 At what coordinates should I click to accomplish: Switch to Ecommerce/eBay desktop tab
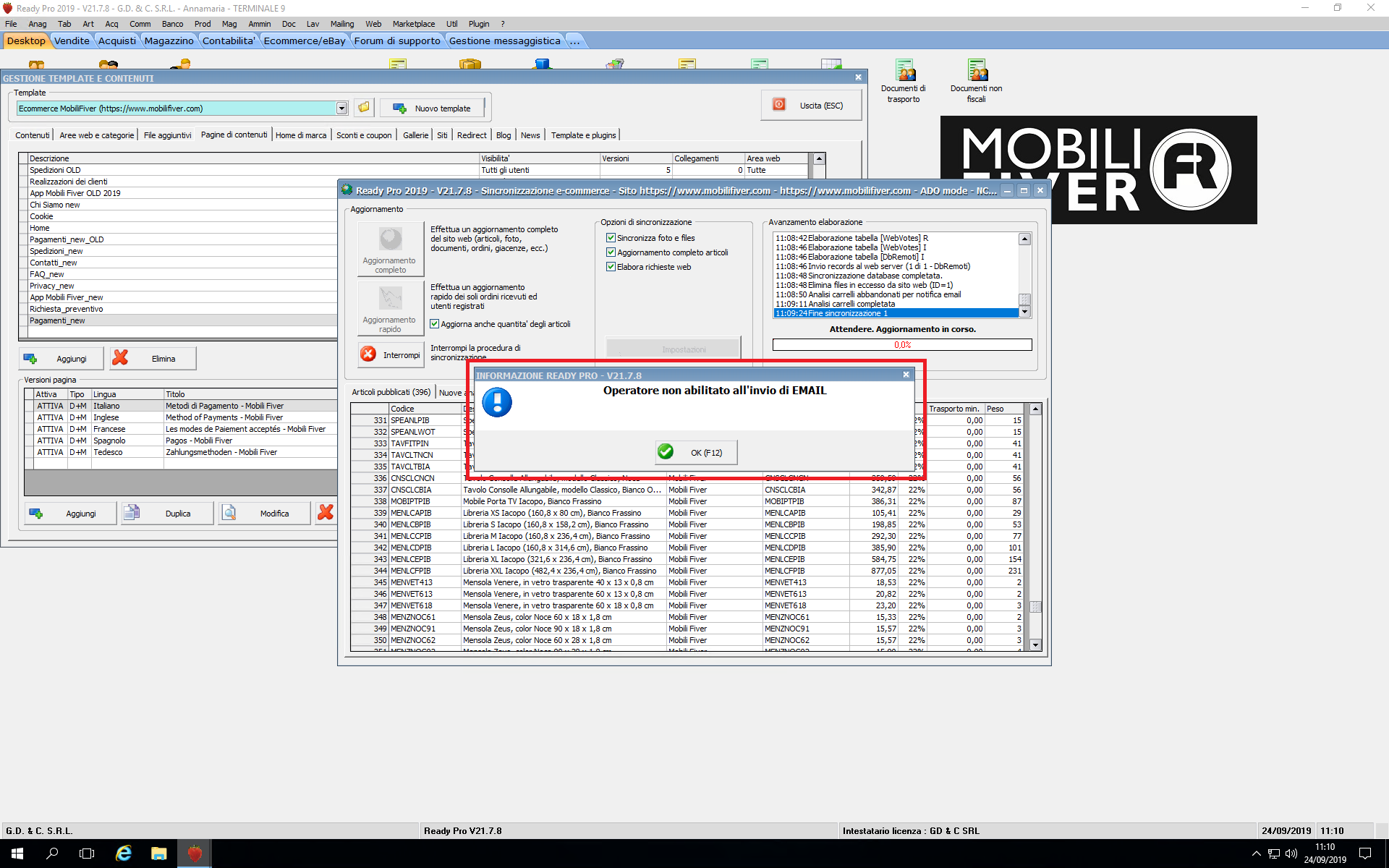[305, 41]
